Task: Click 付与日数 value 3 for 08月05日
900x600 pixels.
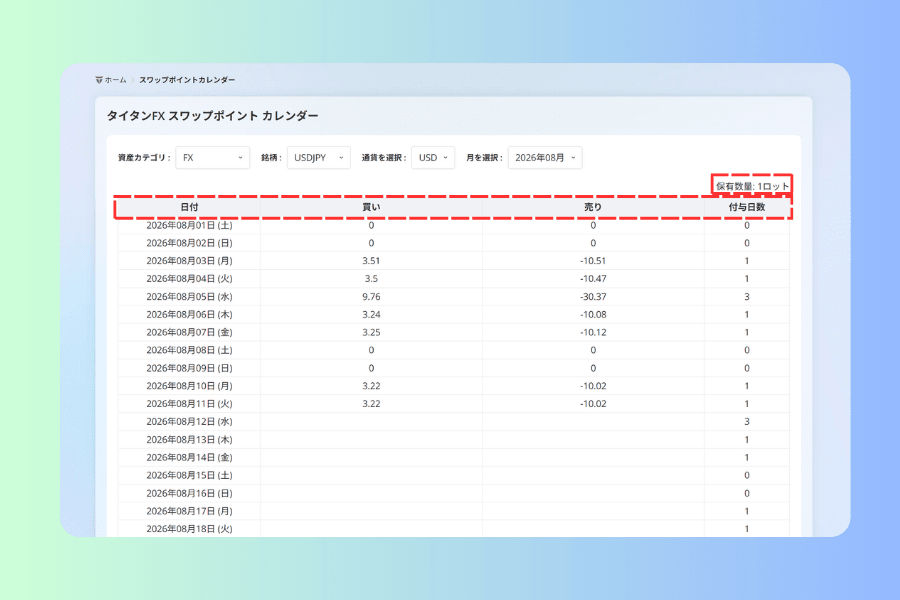Action: 747,297
